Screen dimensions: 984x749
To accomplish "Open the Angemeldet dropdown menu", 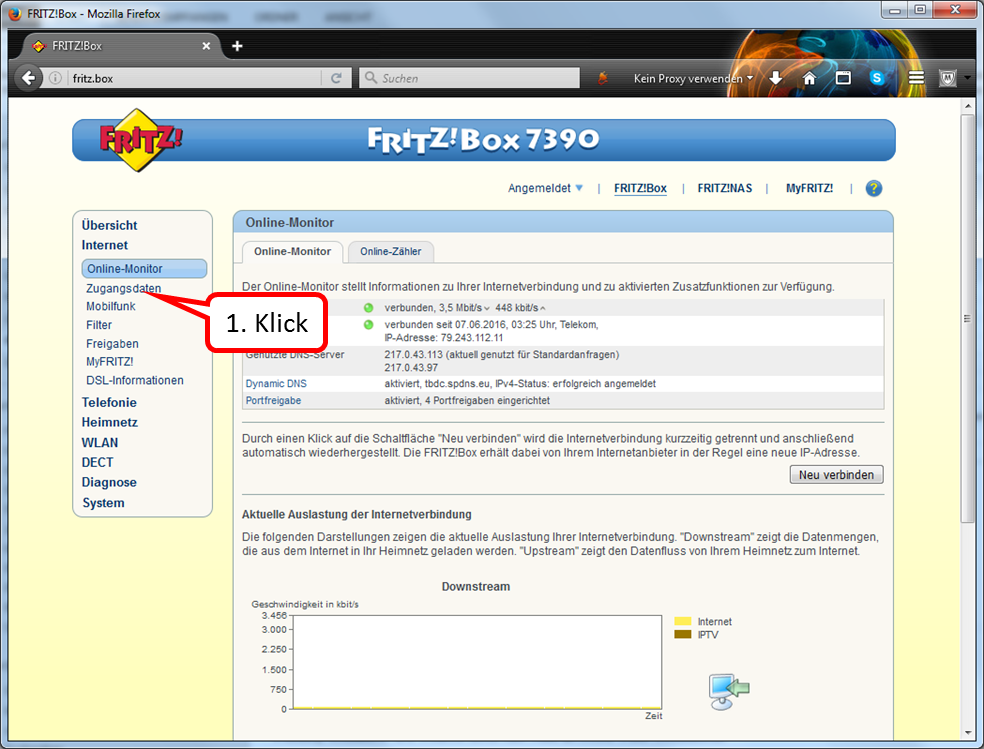I will pos(545,188).
